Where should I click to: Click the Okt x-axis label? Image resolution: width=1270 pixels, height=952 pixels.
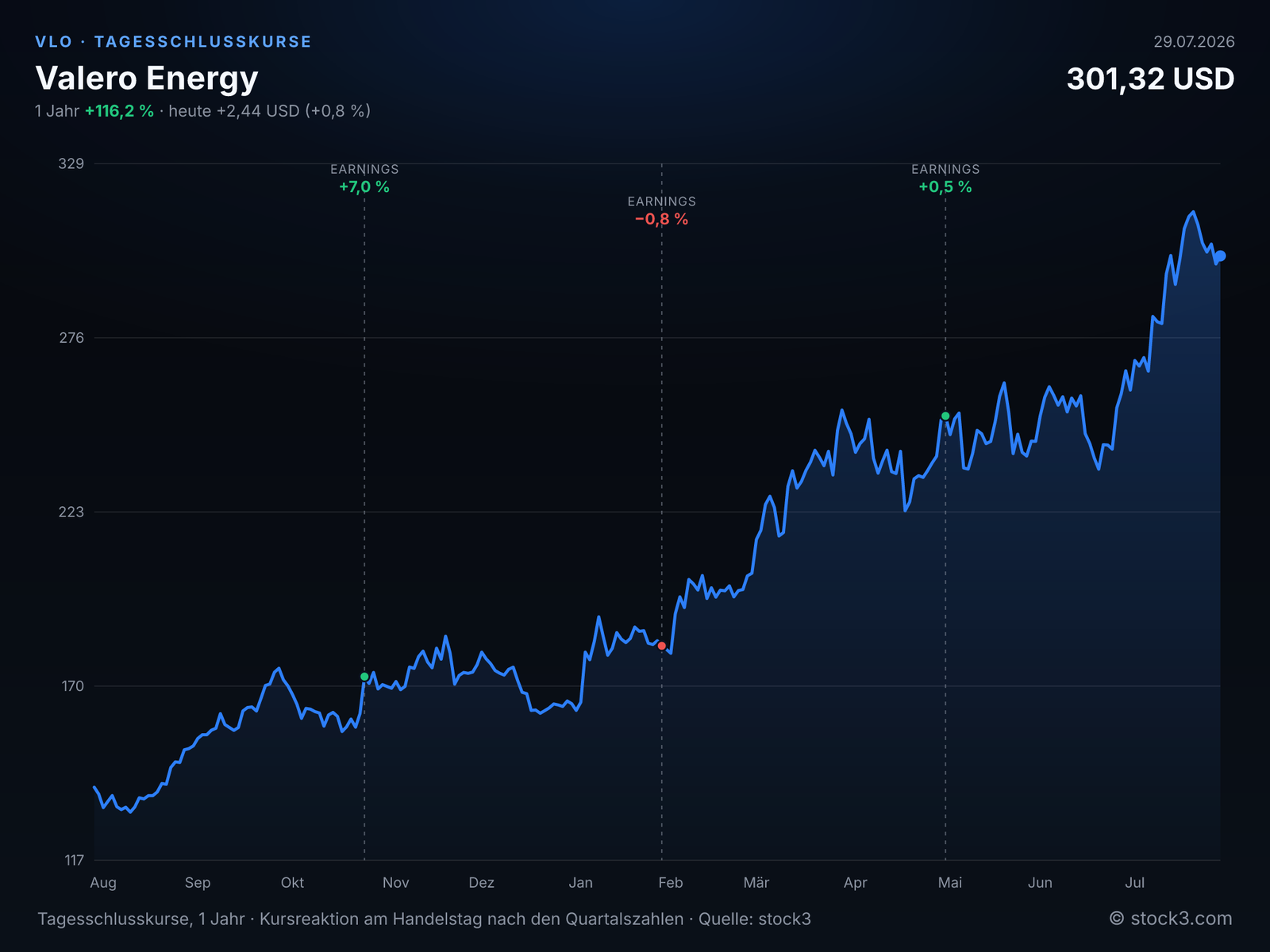[x=292, y=883]
